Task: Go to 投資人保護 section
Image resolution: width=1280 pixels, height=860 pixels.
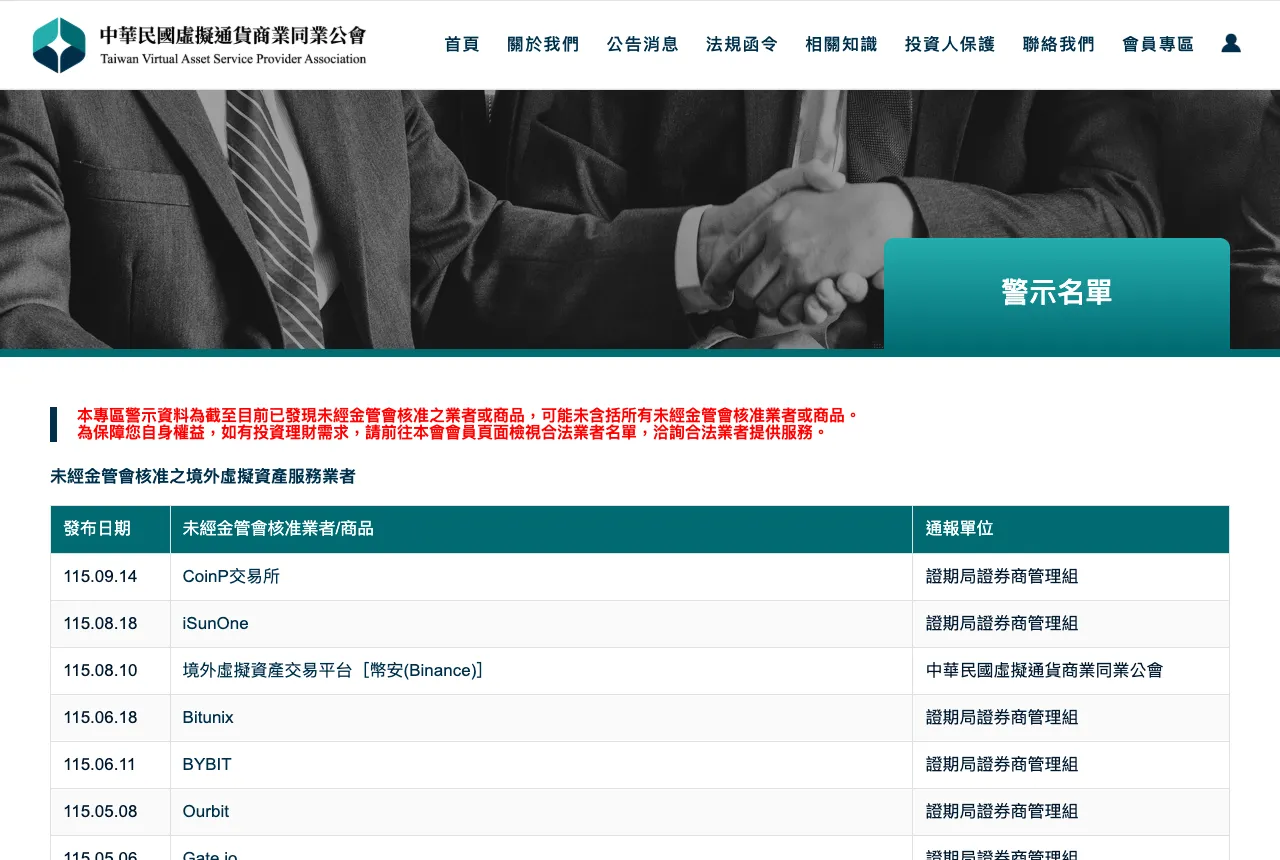Action: tap(950, 44)
